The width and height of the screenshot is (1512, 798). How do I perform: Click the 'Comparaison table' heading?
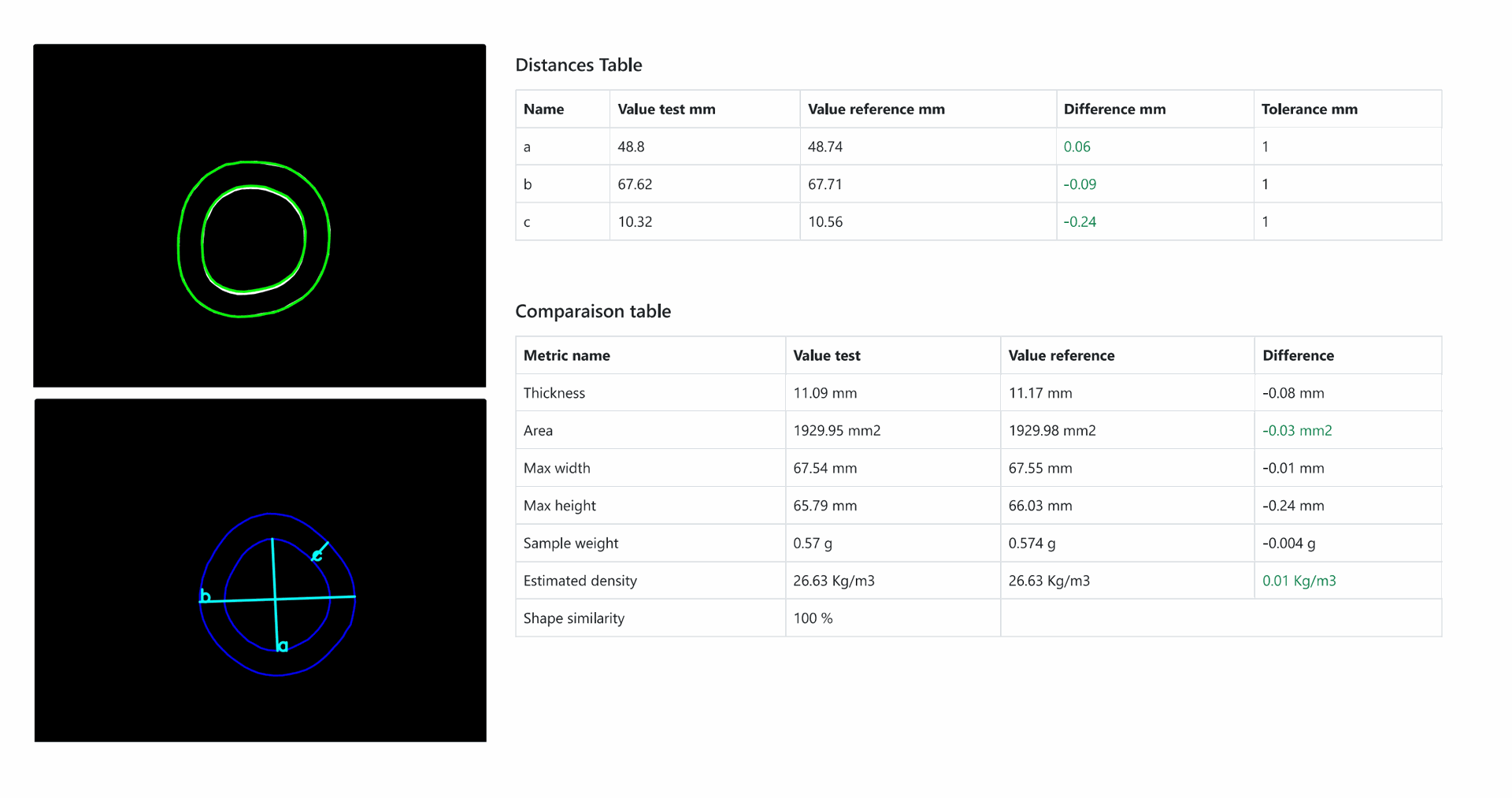tap(593, 311)
